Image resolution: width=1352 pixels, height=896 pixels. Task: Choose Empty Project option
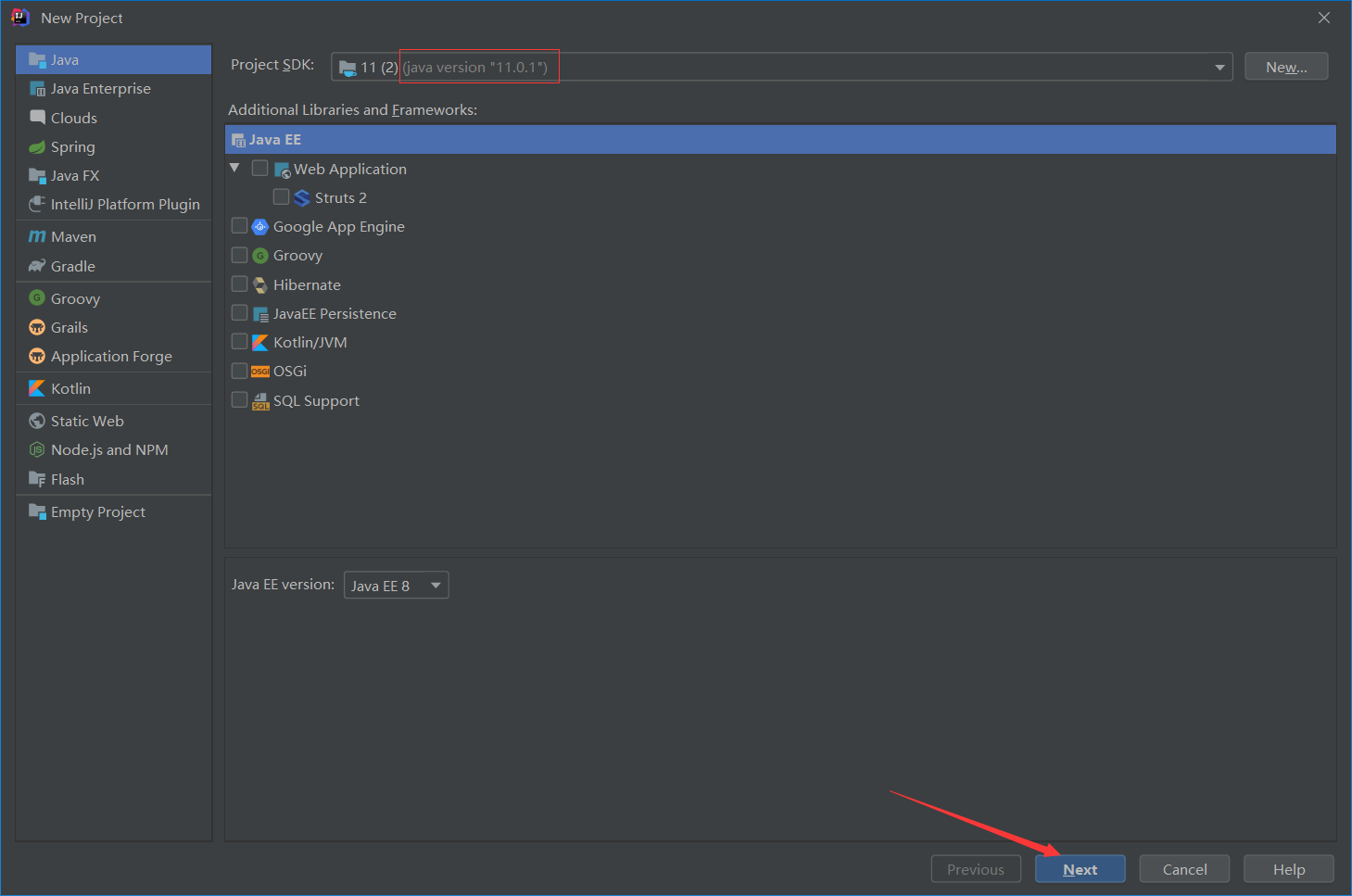[x=113, y=511]
